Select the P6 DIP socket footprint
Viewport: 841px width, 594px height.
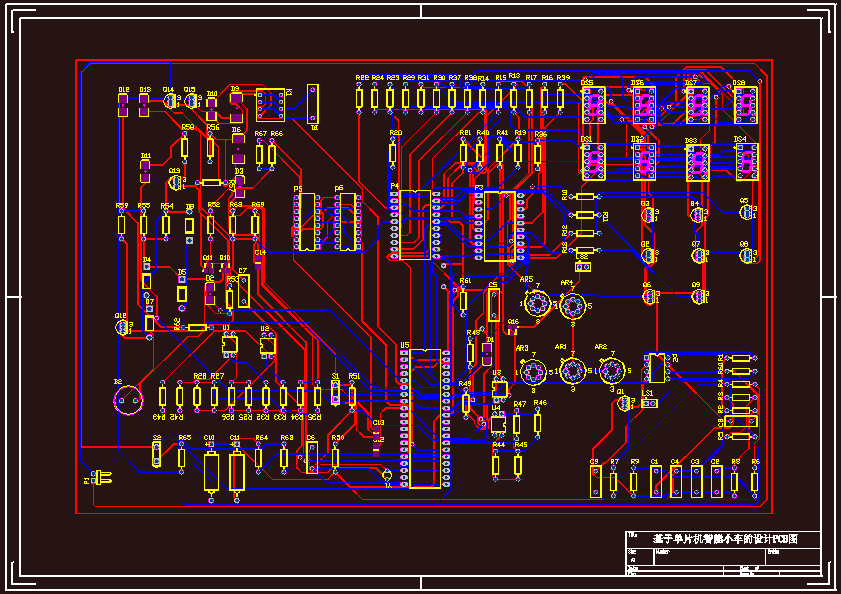[348, 222]
